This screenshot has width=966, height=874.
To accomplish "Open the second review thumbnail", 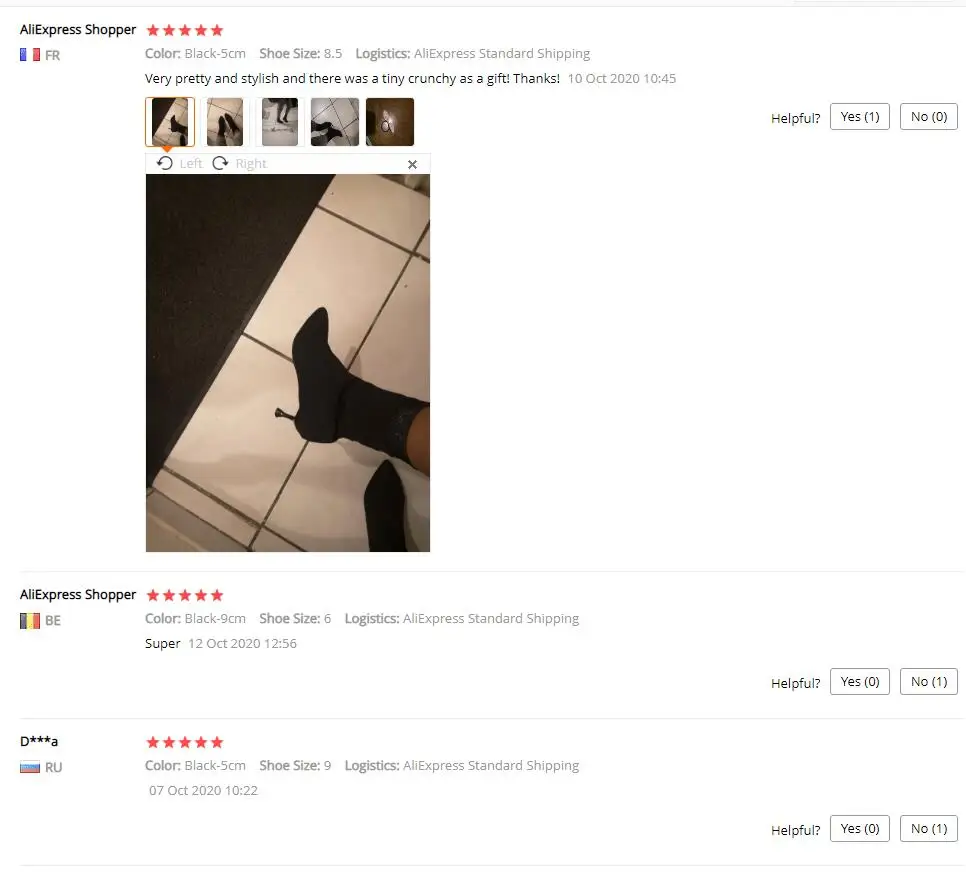I will [x=225, y=122].
